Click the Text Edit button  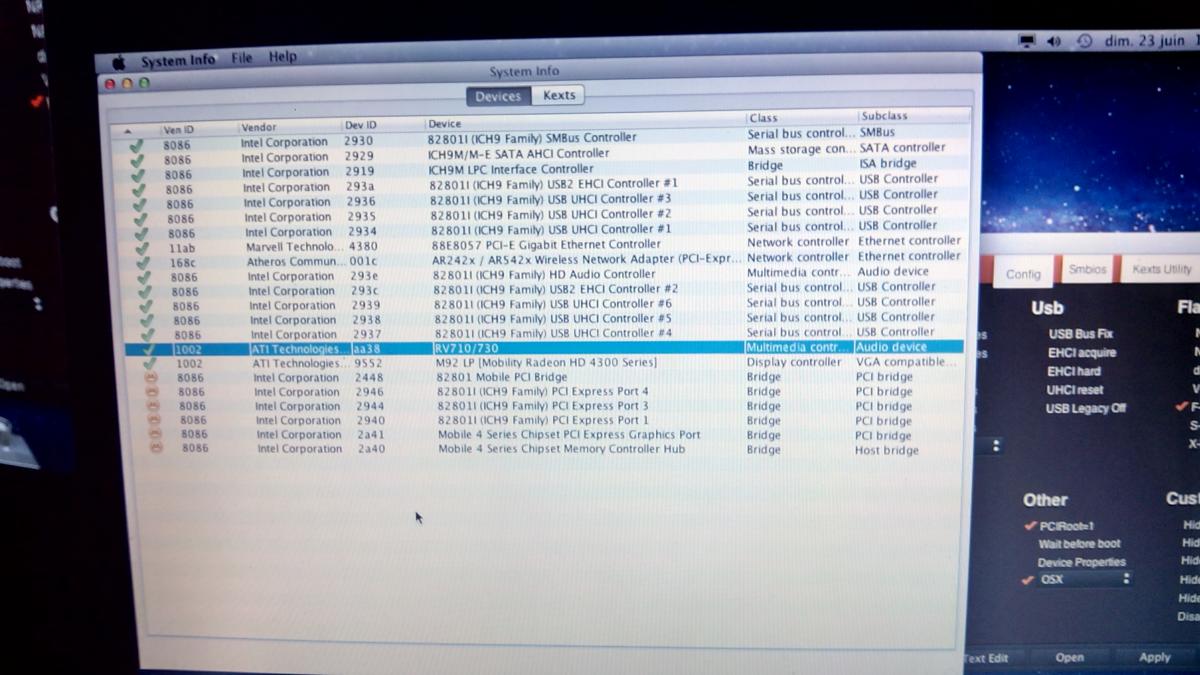[986, 658]
